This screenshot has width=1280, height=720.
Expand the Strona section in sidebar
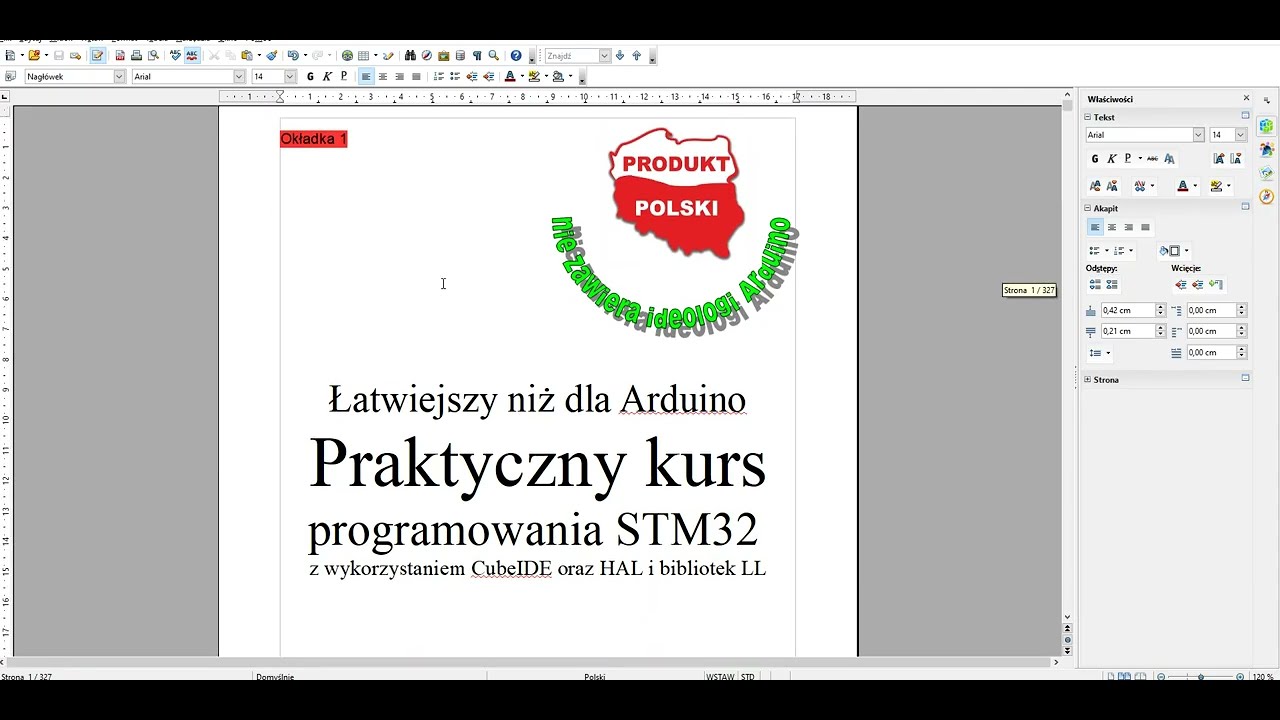pos(1087,379)
